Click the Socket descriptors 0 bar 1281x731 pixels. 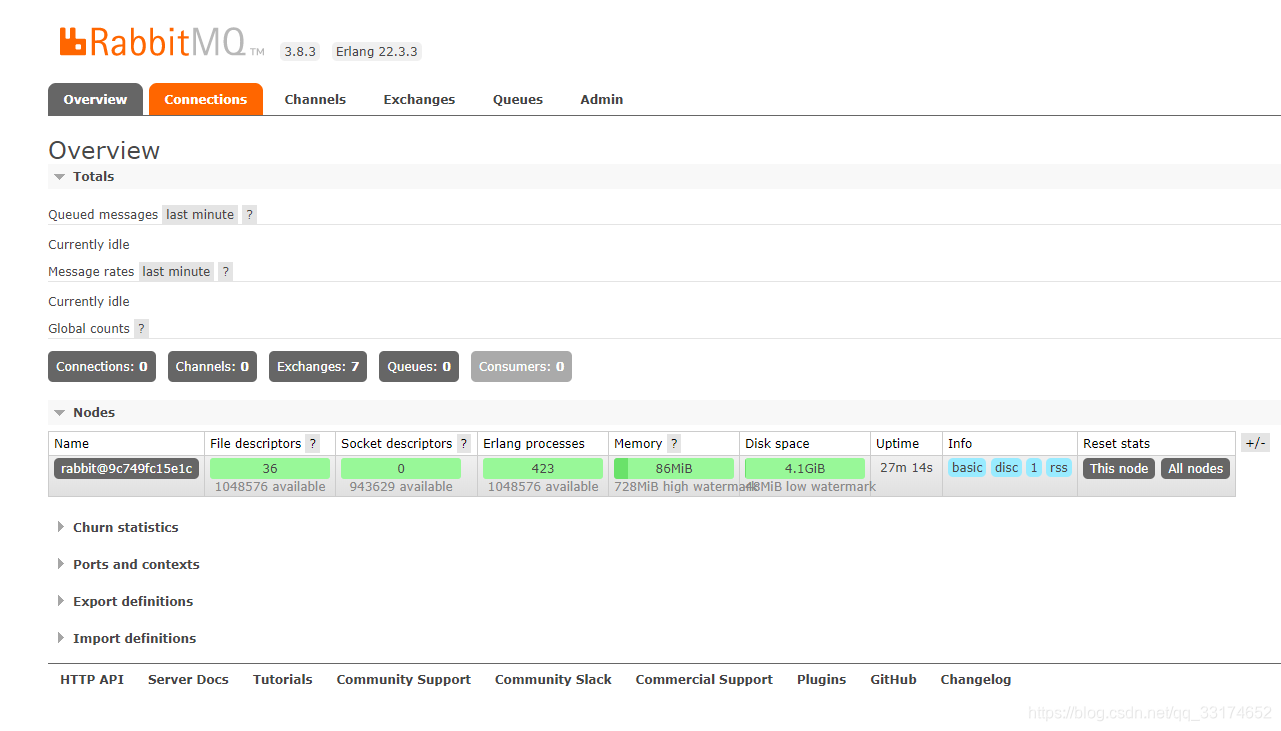coord(401,468)
